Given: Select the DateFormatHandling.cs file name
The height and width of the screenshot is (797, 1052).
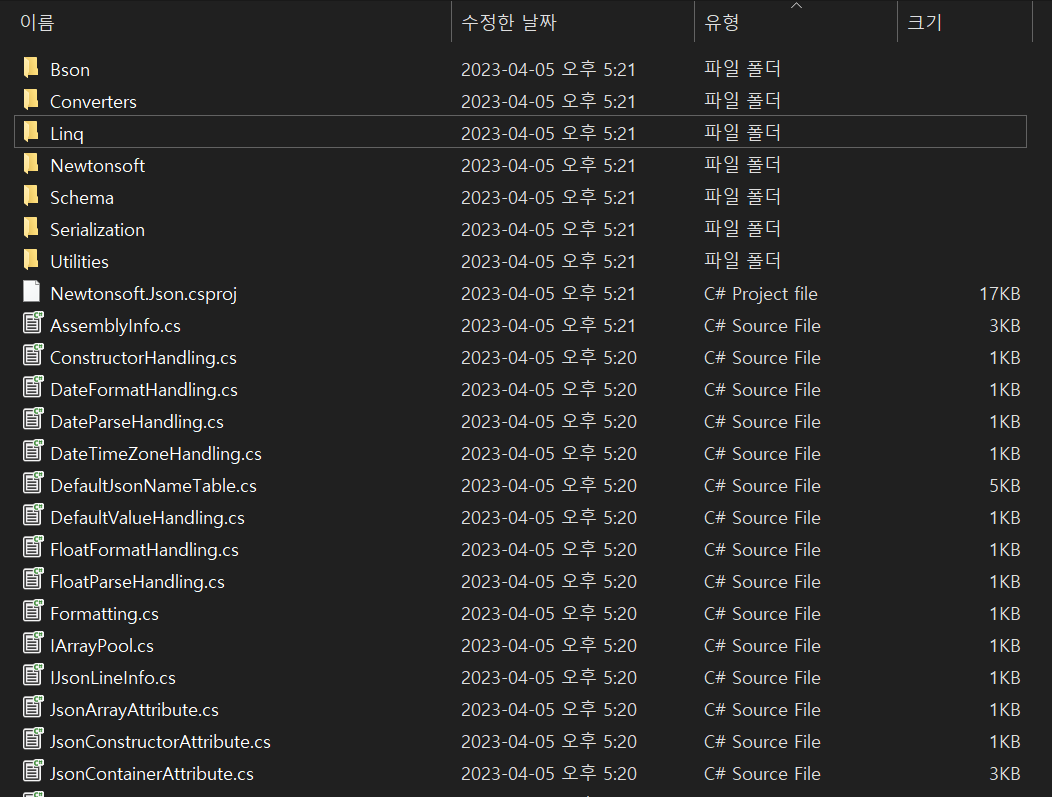Looking at the screenshot, I should tap(144, 390).
